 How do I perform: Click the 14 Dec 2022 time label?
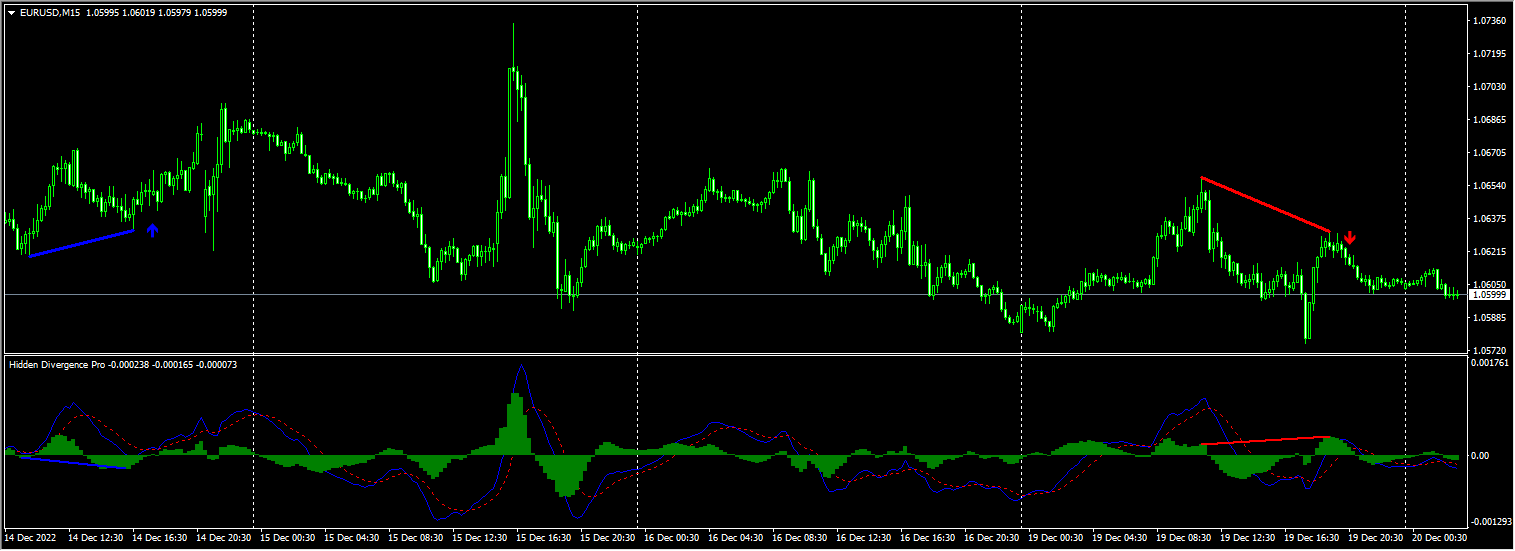tap(31, 537)
